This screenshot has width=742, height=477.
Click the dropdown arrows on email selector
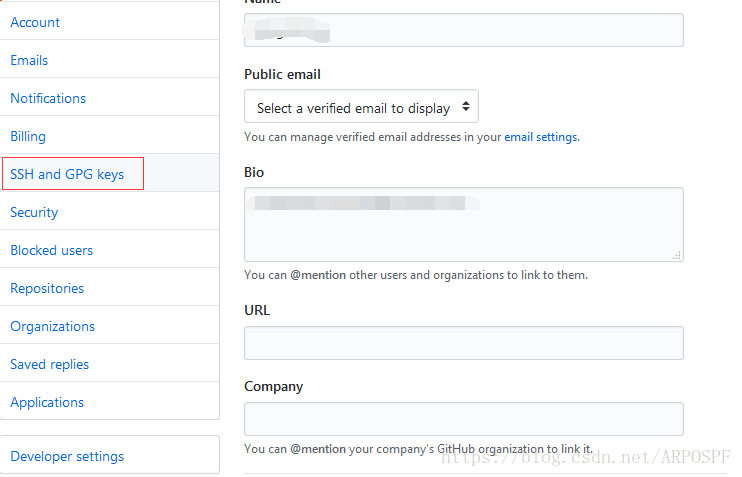tap(466, 106)
